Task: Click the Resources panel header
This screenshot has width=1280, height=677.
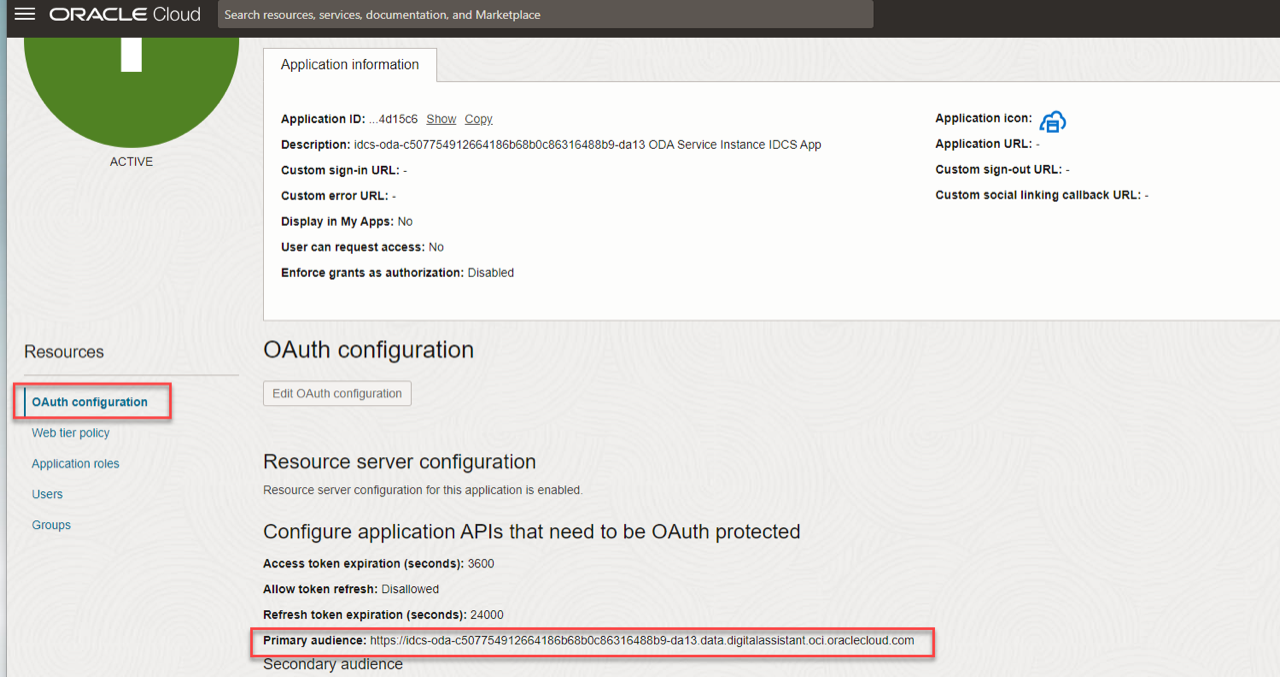Action: (64, 351)
